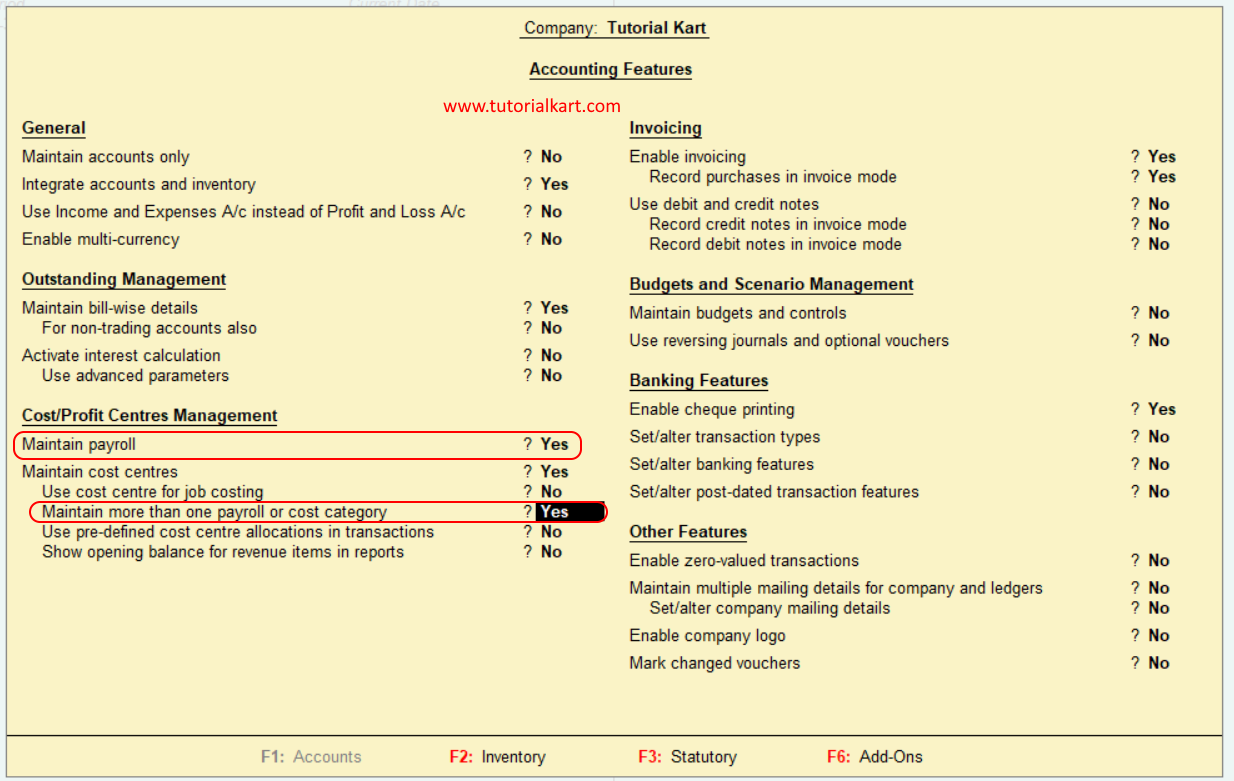Toggle 'Use debit and credit notes' value
Viewport: 1234px width, 781px height.
click(x=1159, y=204)
